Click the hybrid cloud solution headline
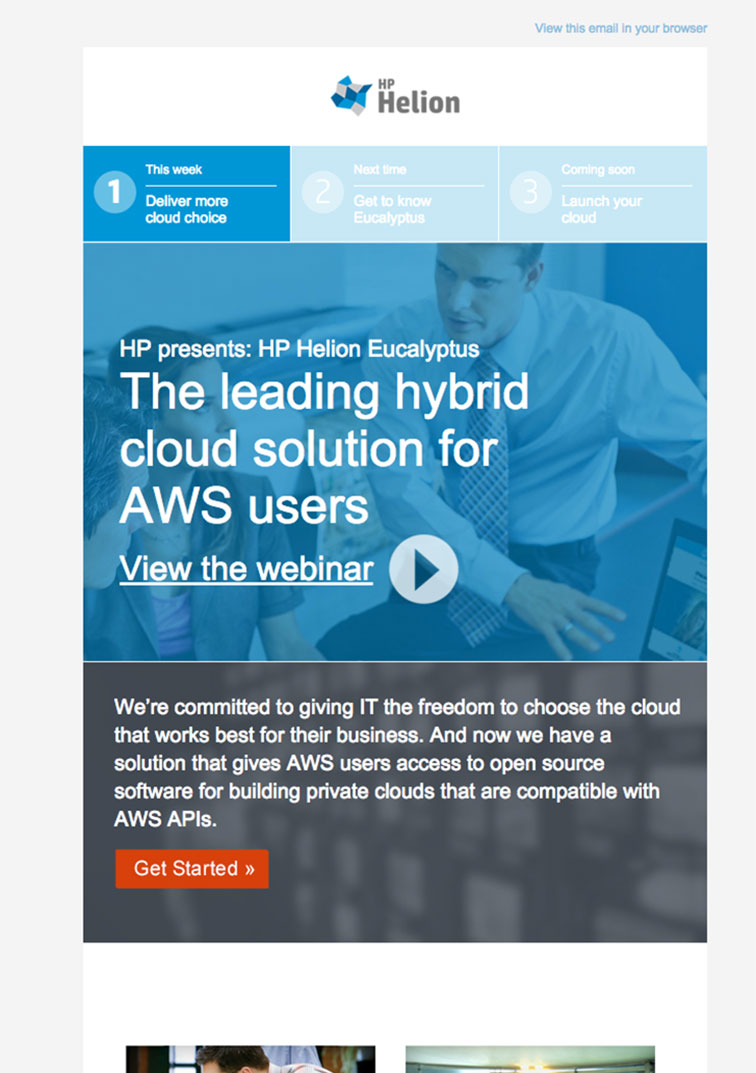This screenshot has height=1073, width=756. tap(324, 449)
